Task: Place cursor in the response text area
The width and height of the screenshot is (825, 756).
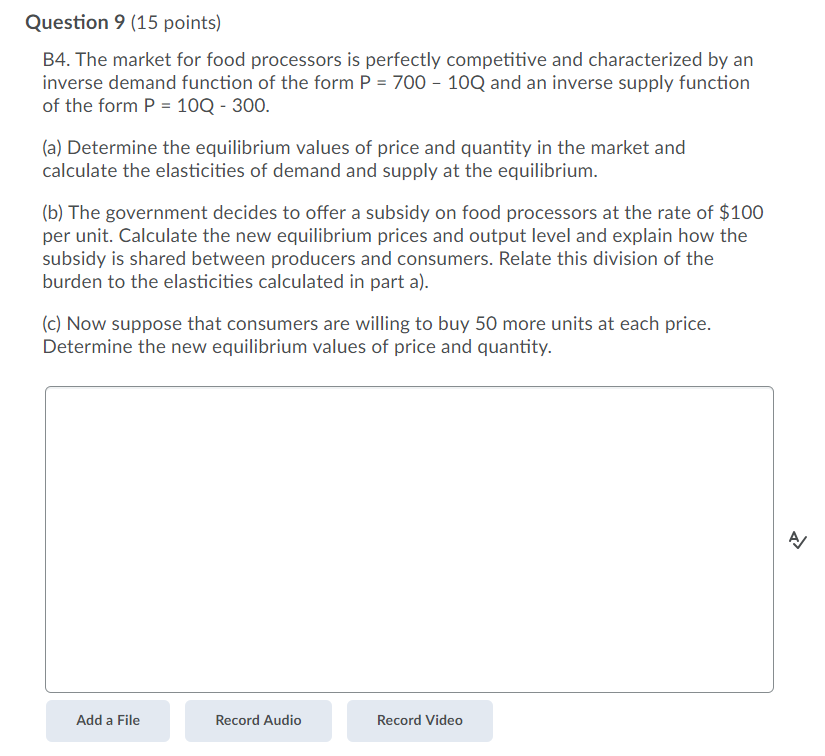Action: tap(410, 540)
